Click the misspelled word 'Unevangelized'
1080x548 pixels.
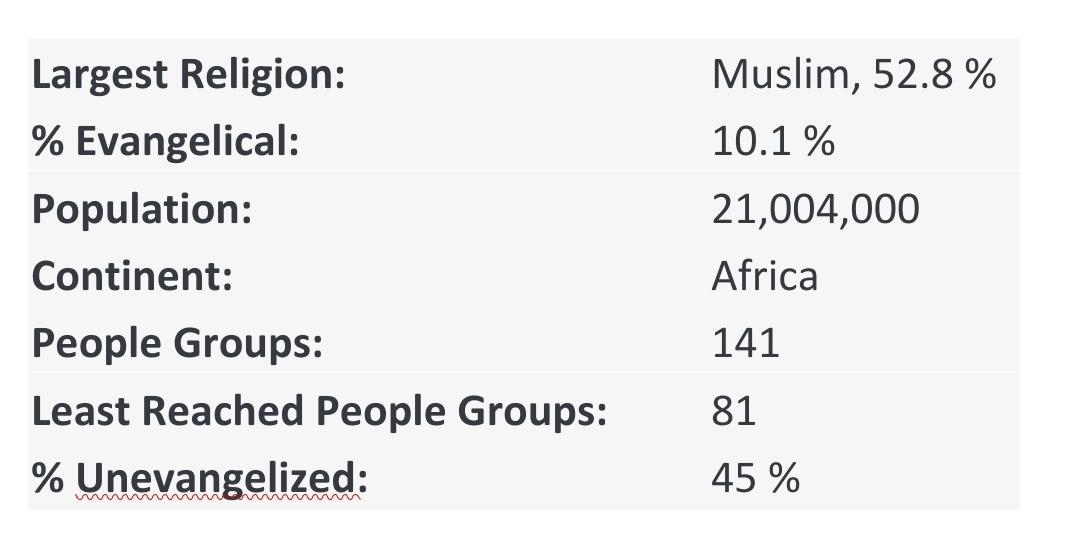coord(217,478)
